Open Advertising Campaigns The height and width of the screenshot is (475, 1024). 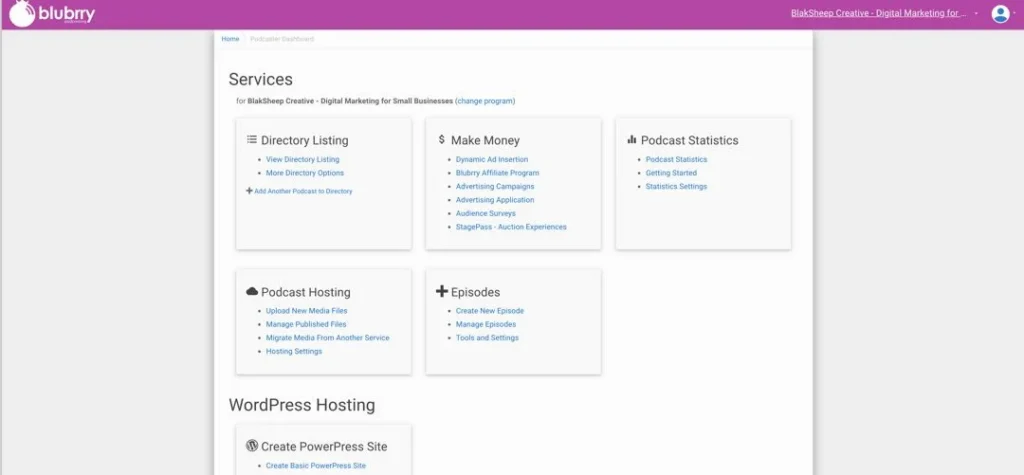pyautogui.click(x=495, y=187)
